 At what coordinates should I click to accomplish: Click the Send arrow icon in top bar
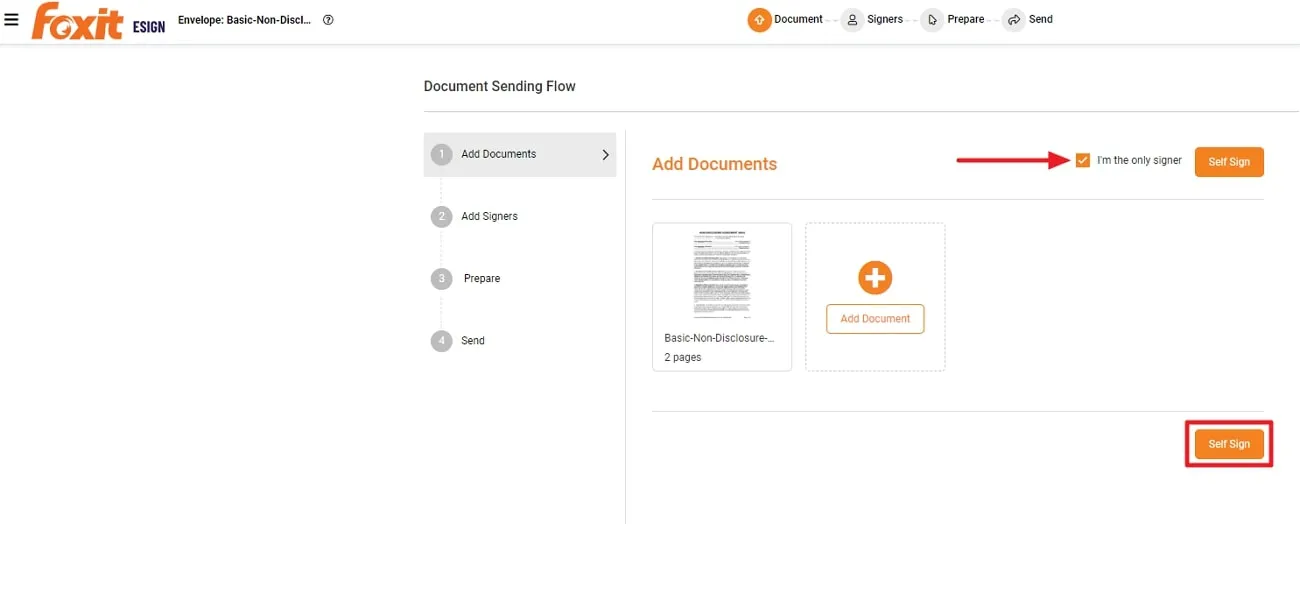tap(1014, 18)
